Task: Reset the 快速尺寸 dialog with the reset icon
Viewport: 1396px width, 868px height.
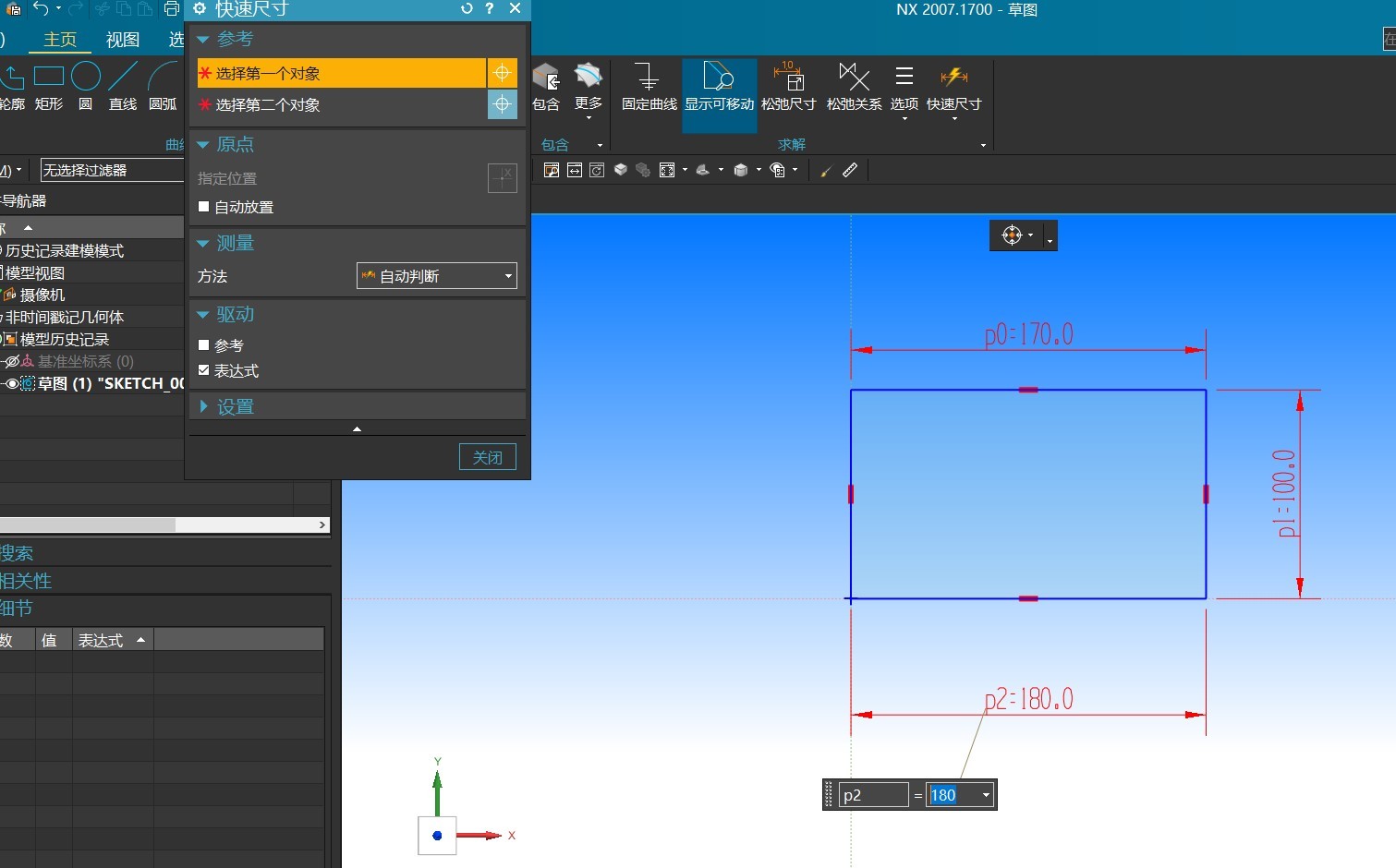Action: click(x=467, y=8)
